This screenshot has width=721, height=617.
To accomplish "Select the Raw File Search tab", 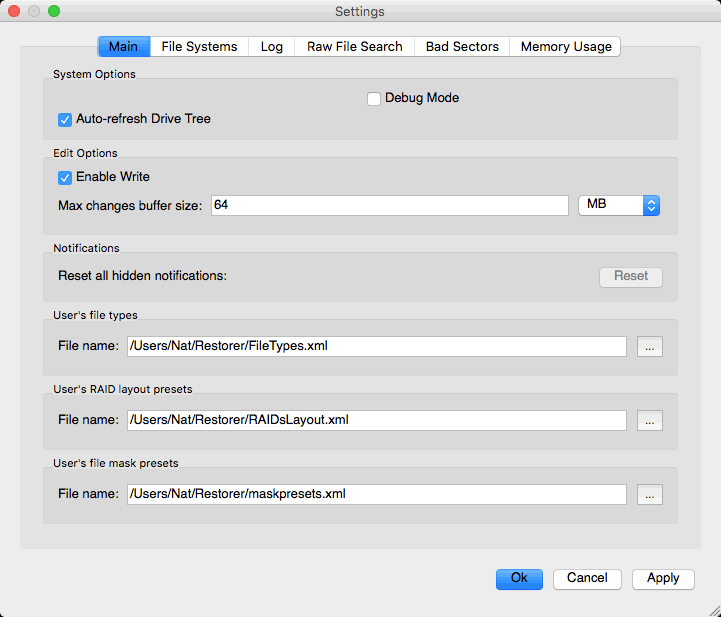I will click(354, 47).
